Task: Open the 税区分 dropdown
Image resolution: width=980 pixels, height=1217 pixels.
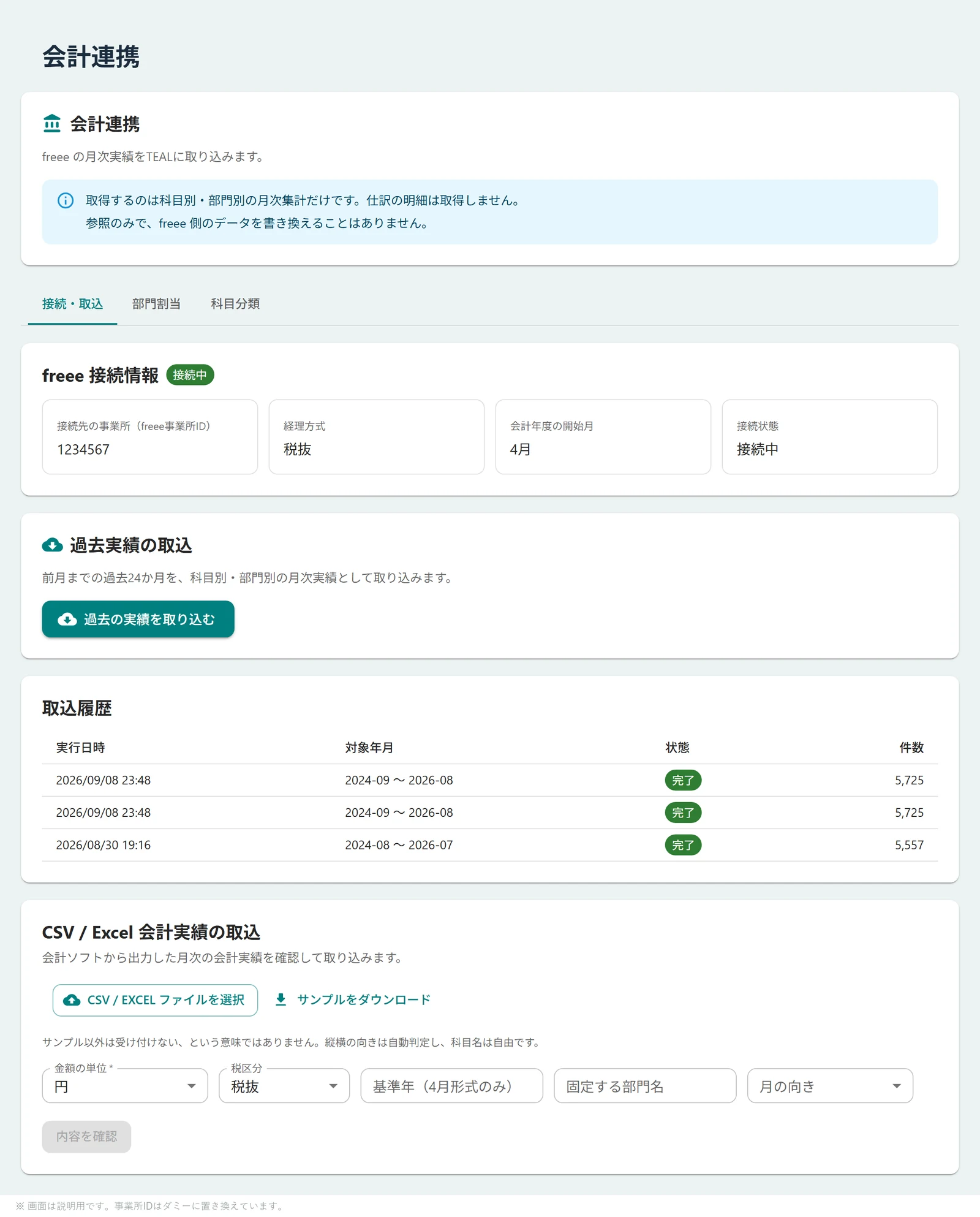Action: coord(284,1086)
